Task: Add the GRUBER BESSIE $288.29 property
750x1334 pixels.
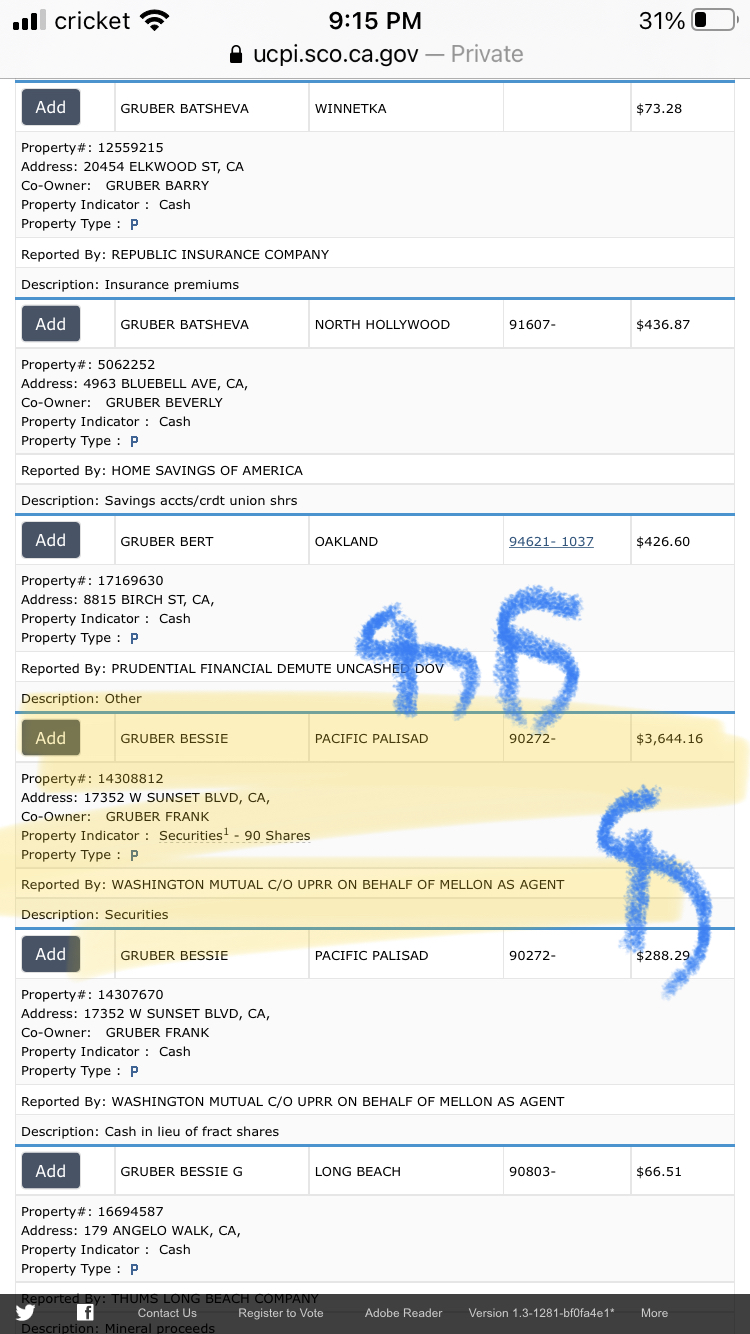Action: 51,954
